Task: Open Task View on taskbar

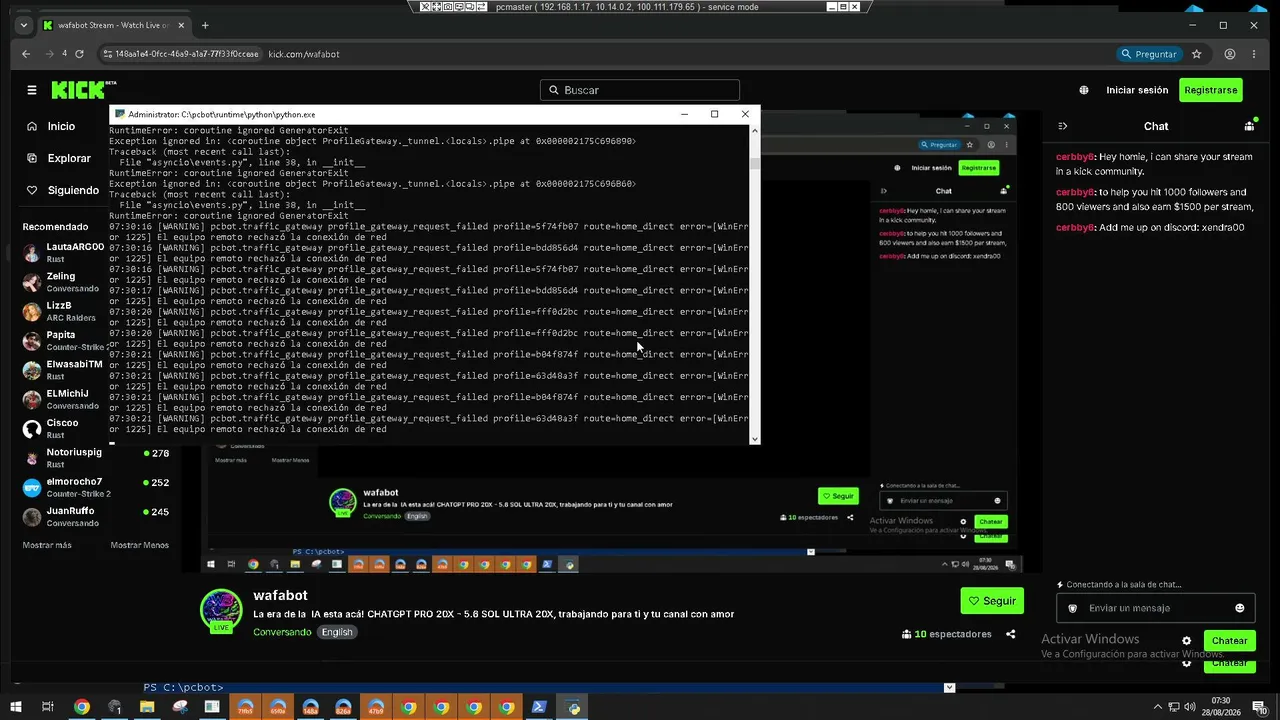Action: tap(47, 707)
